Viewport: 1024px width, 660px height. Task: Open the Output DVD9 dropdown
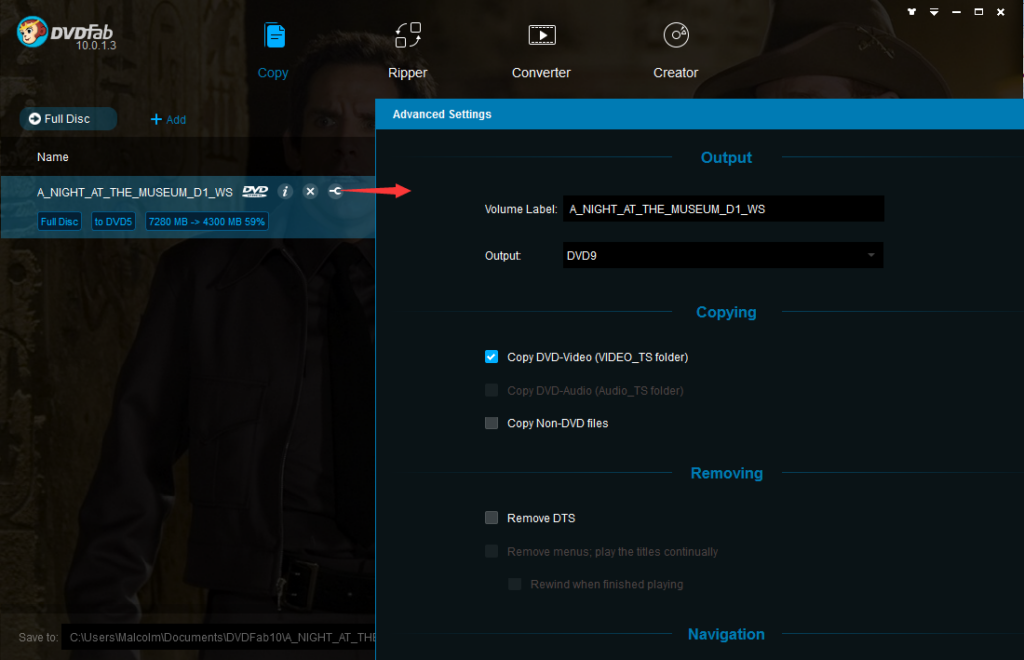coord(723,255)
